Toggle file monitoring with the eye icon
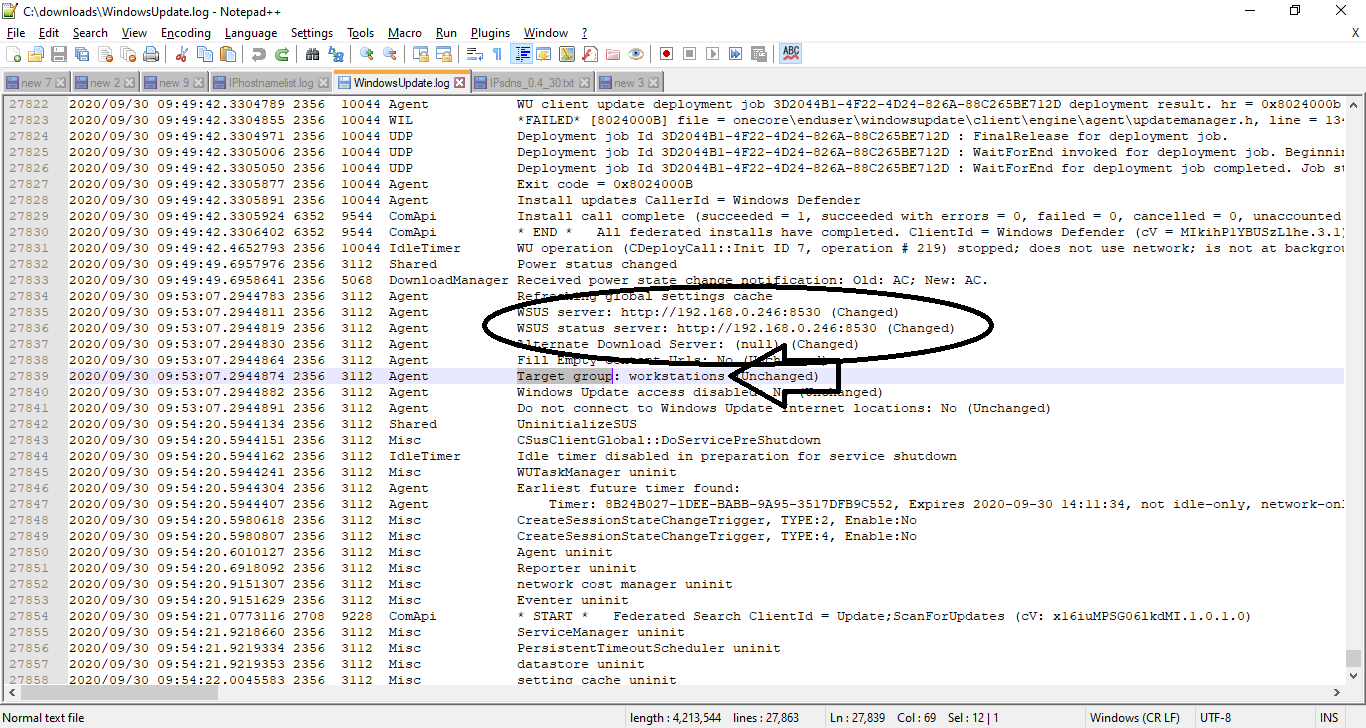 (636, 54)
